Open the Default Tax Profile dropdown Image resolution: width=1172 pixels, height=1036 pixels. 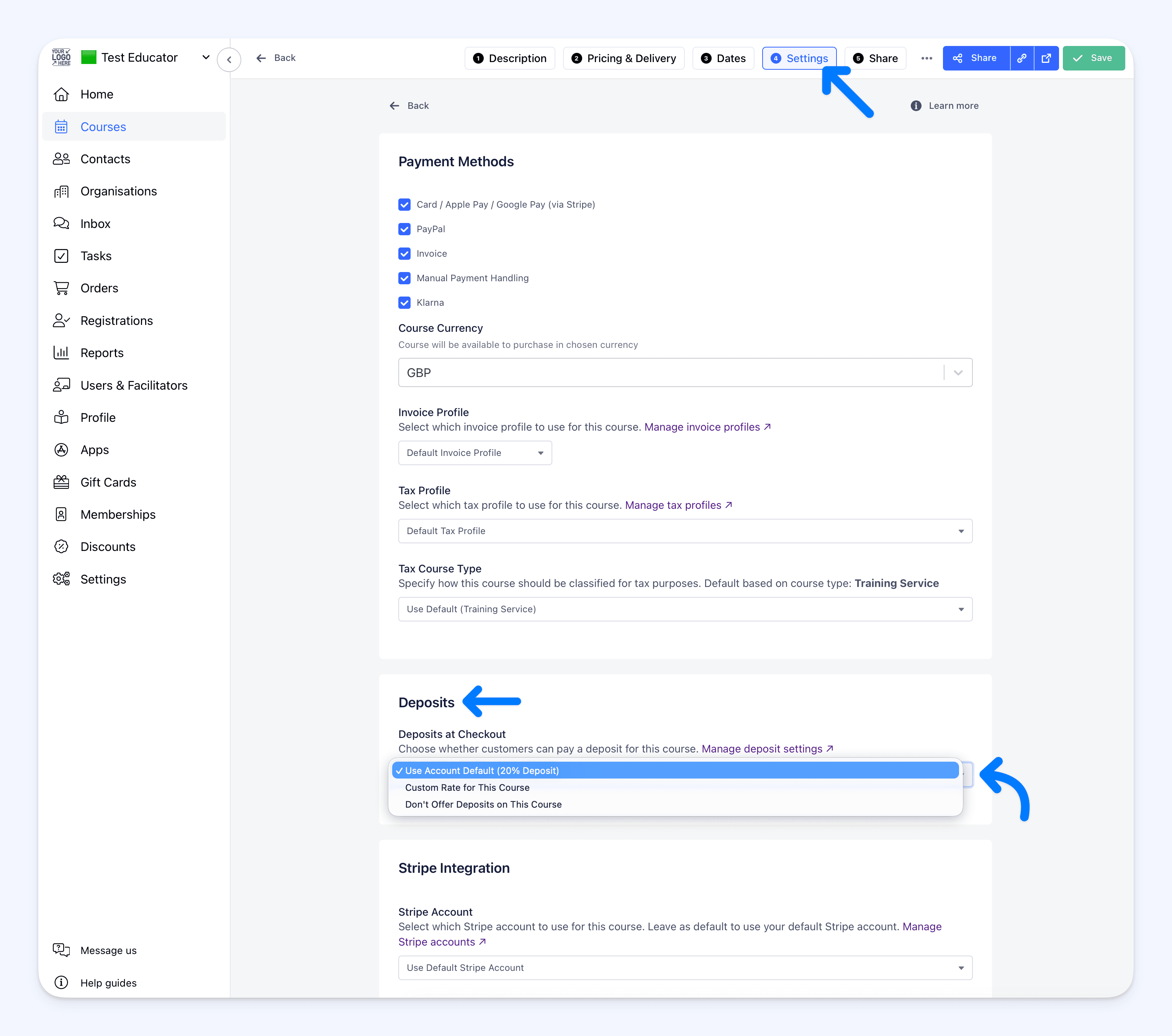click(685, 531)
